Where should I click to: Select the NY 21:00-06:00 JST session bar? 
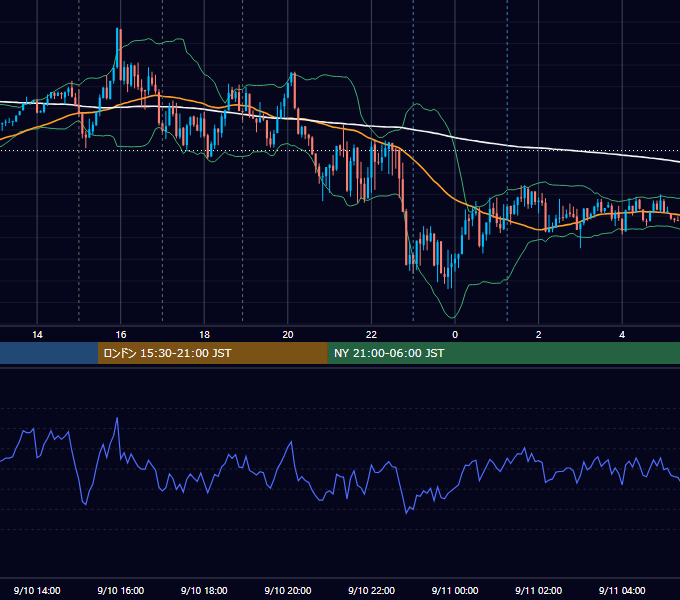click(503, 353)
